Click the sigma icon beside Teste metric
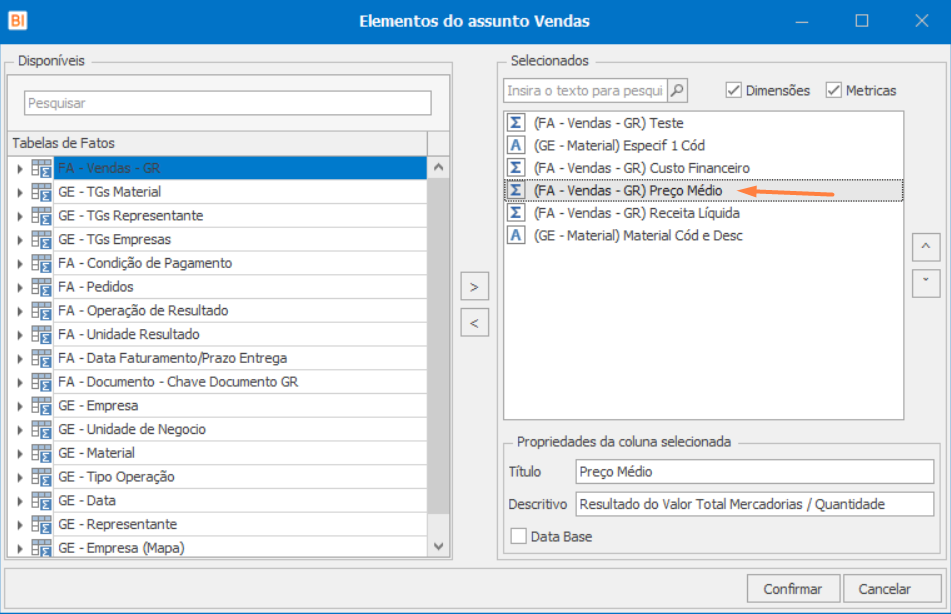The image size is (951, 614). [516, 122]
